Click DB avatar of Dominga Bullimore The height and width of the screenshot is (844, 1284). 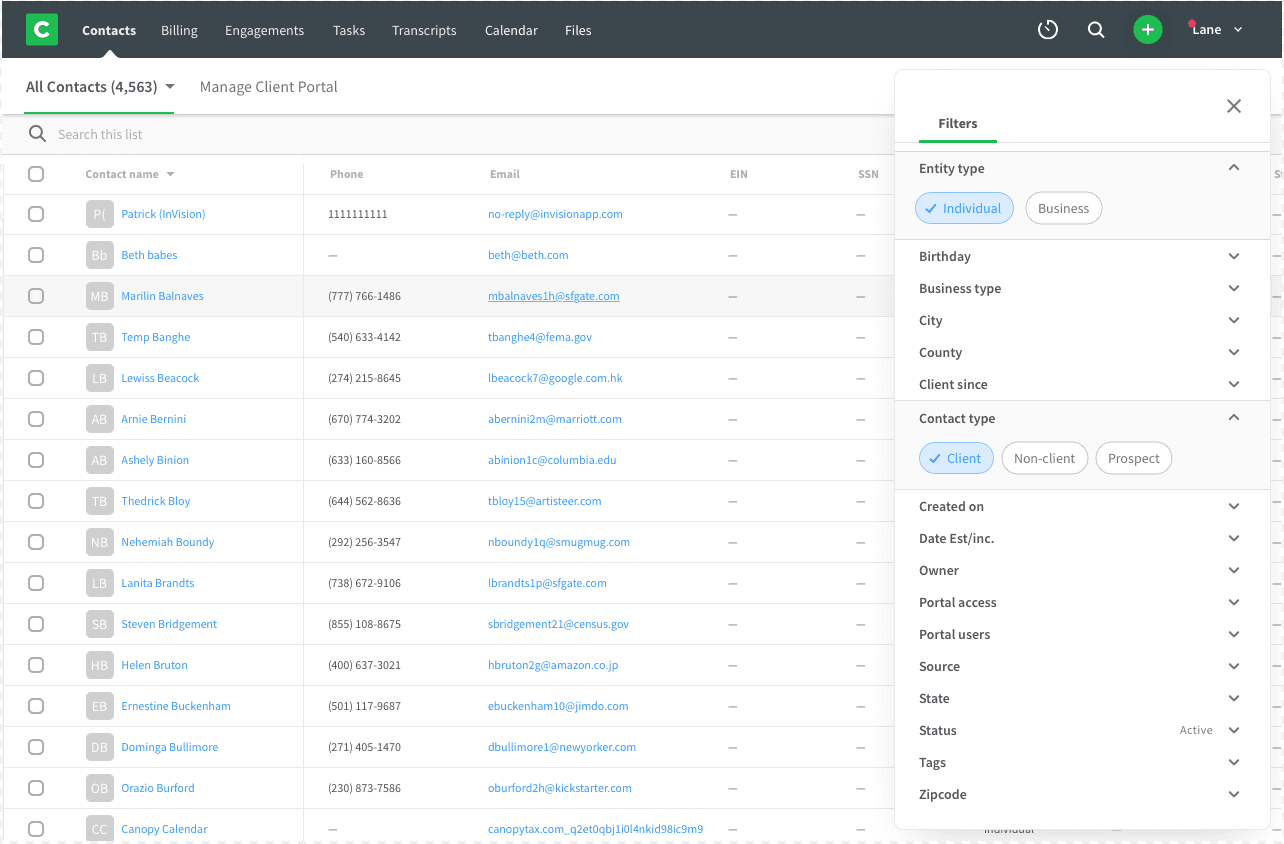pyautogui.click(x=99, y=747)
